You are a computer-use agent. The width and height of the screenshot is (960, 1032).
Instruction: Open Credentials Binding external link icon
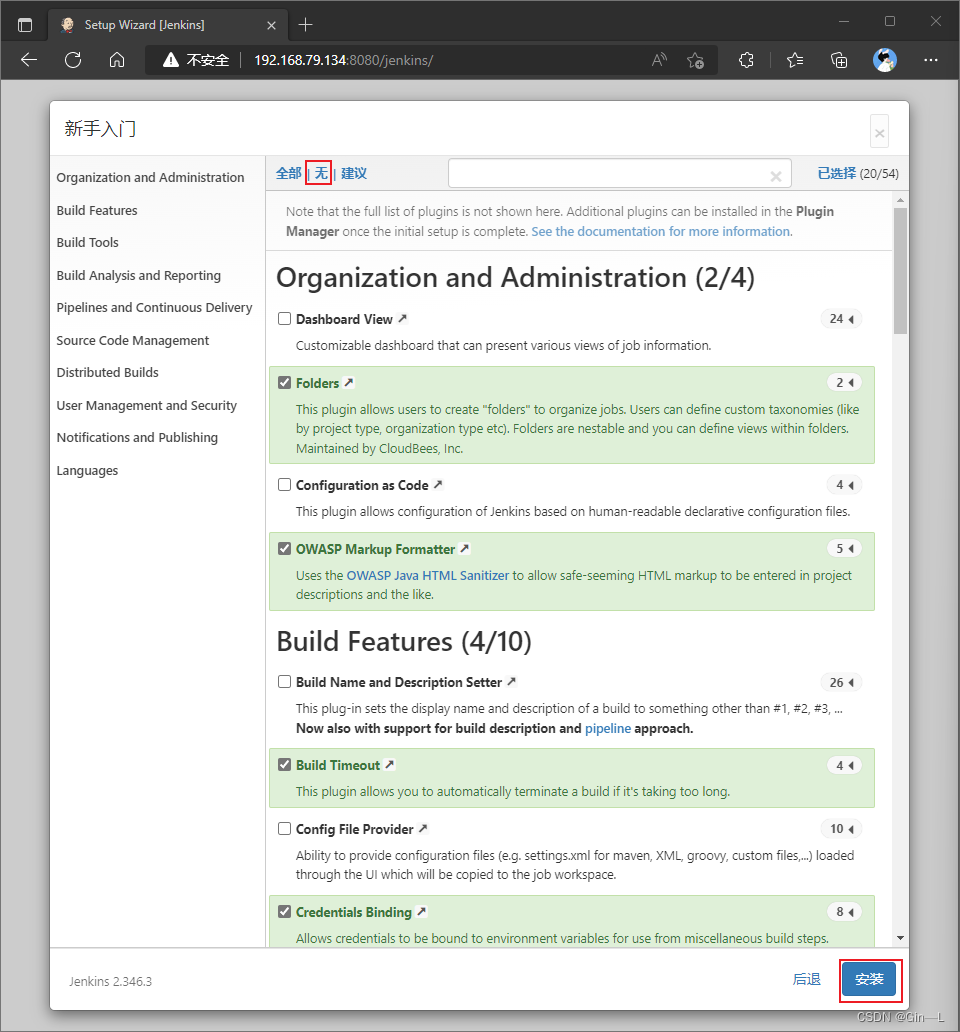(422, 912)
